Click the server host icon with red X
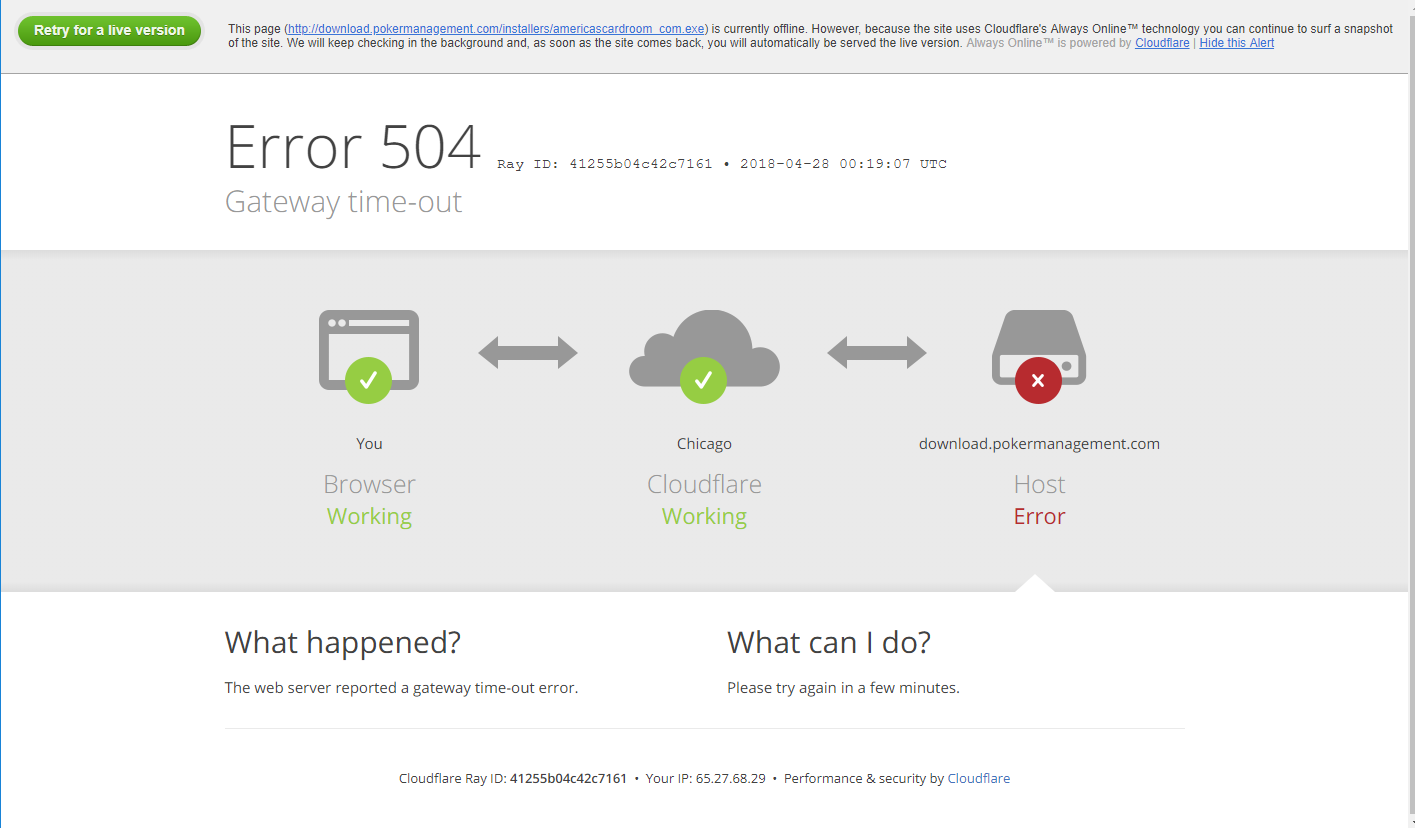Viewport: 1415px width, 828px height. coord(1039,355)
